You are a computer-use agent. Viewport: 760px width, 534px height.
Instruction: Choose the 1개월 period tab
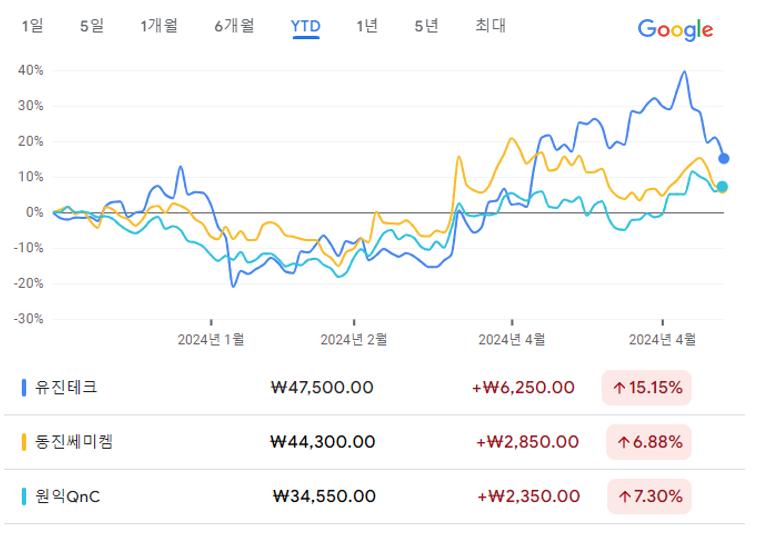click(159, 26)
